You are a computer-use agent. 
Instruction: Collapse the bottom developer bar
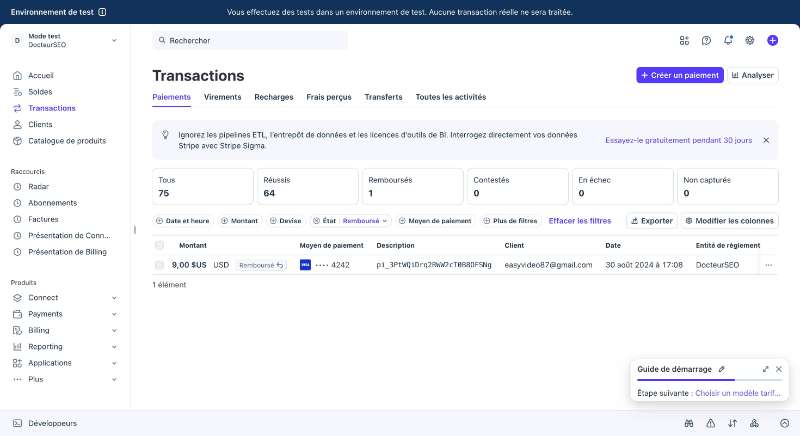point(784,423)
